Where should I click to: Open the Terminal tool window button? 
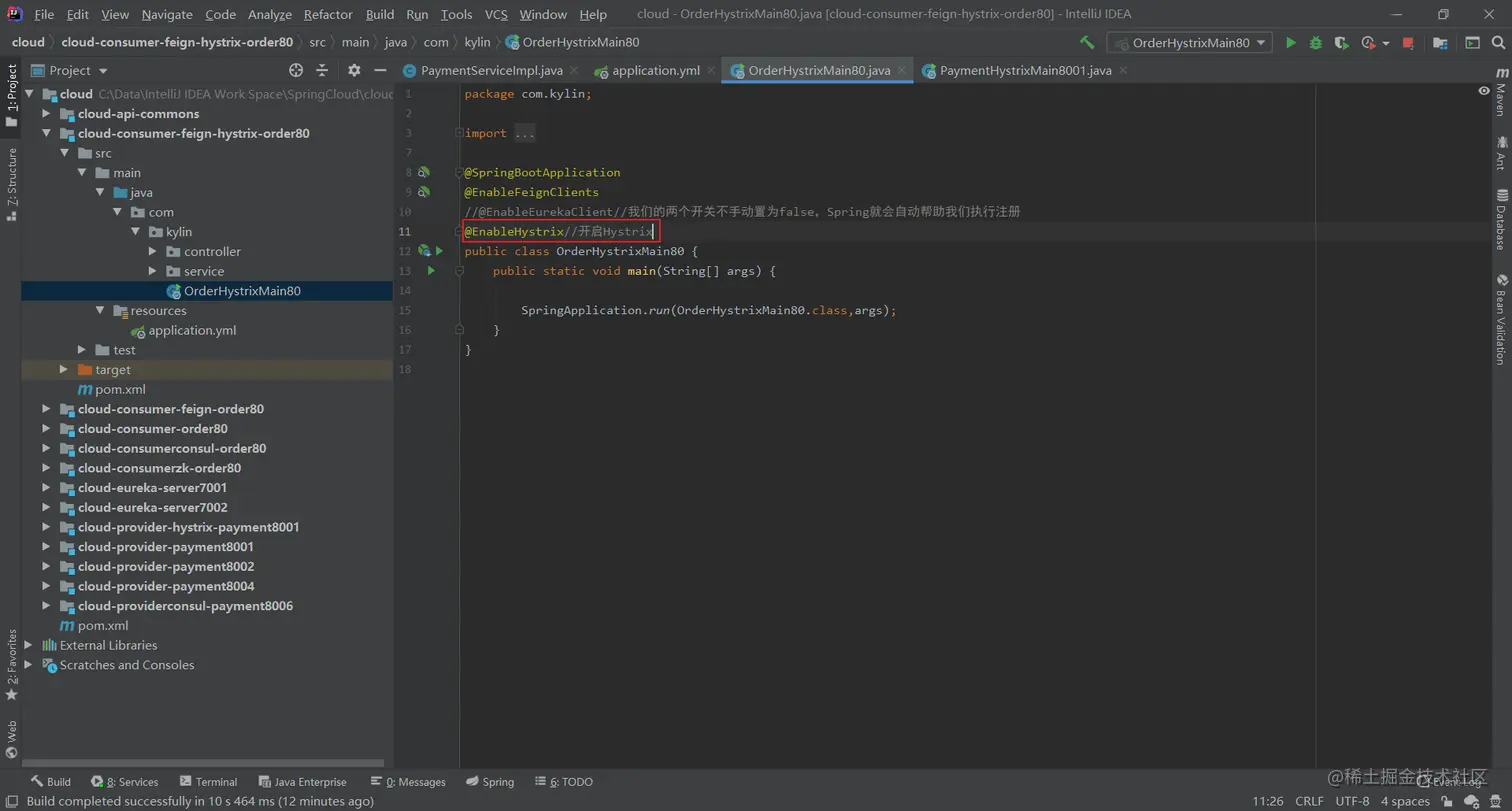(x=208, y=782)
